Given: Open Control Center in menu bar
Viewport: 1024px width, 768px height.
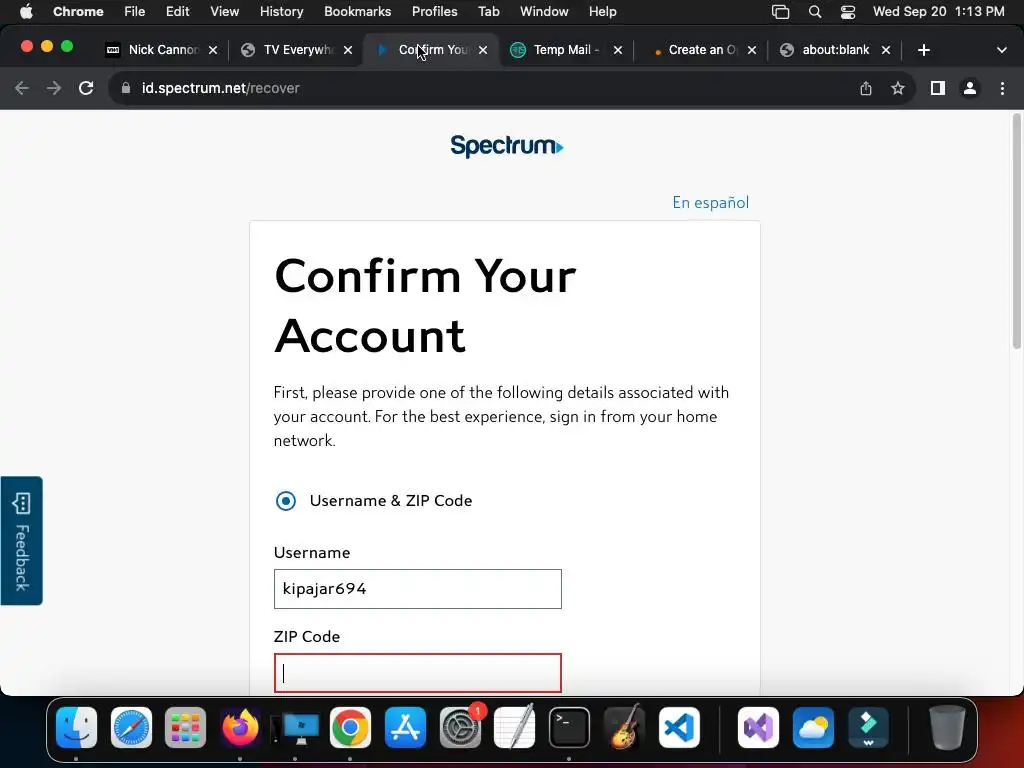Looking at the screenshot, I should click(x=848, y=12).
